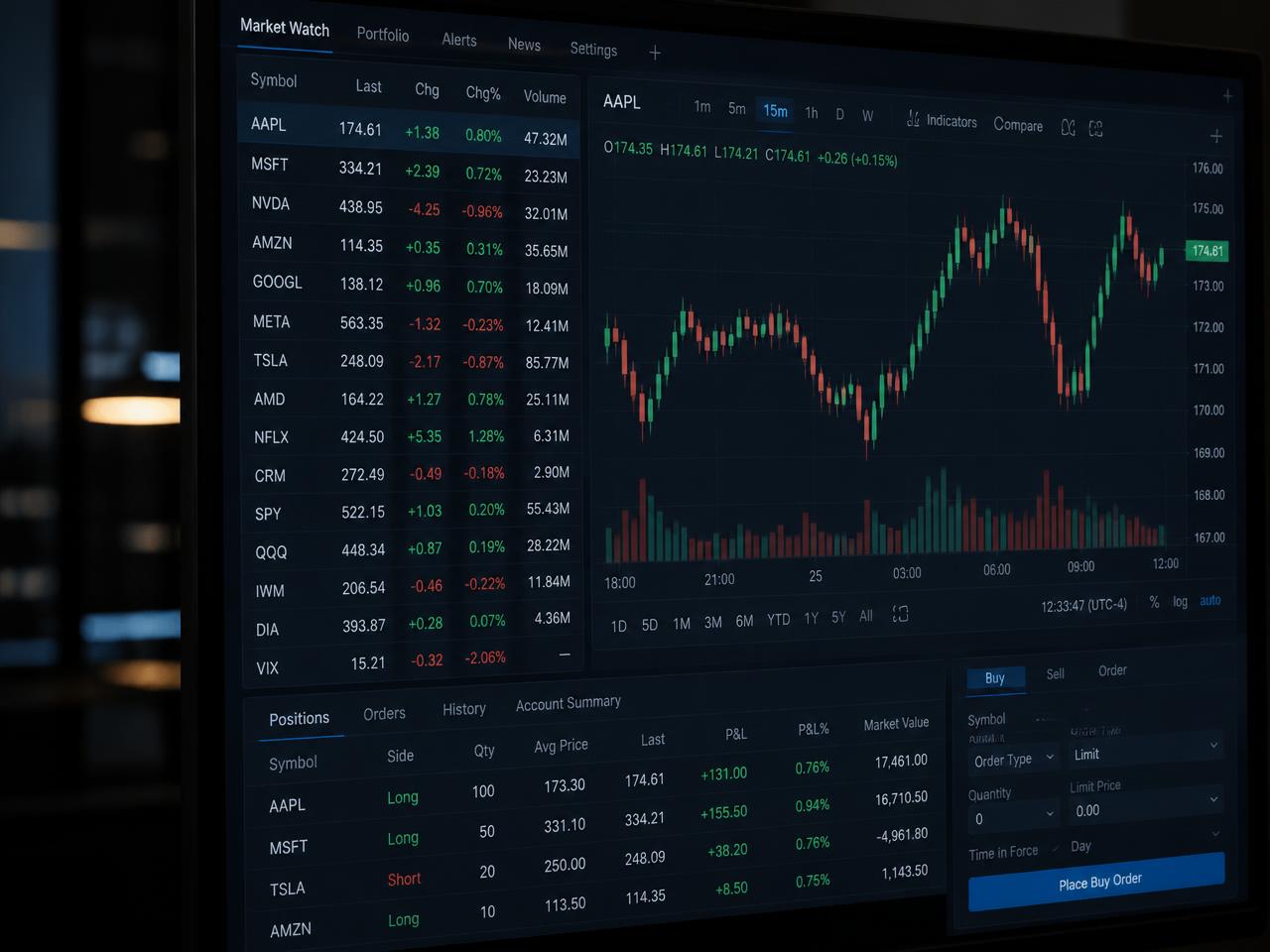Click the date-range bracket icon after All
Screen dimensions: 1270x952
point(900,614)
